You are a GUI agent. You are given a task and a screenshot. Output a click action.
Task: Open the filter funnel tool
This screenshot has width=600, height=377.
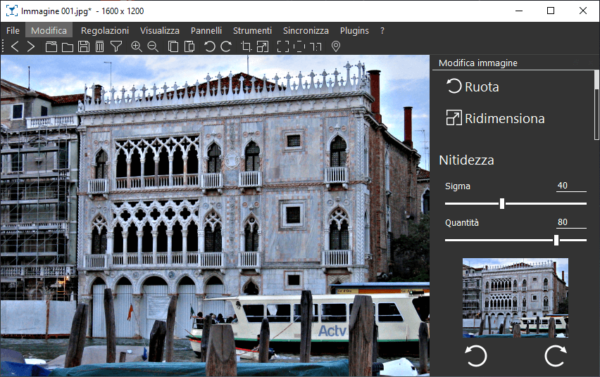pyautogui.click(x=116, y=47)
